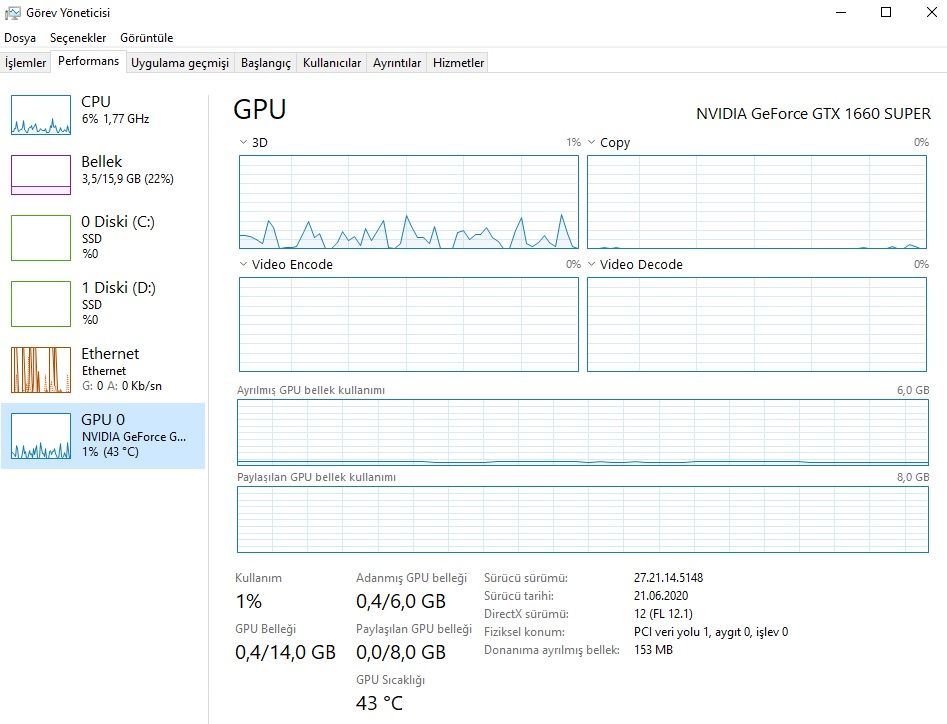Open the Video Encode graph dropdown
Screen dimensions: 947x724
pyautogui.click(x=243, y=265)
